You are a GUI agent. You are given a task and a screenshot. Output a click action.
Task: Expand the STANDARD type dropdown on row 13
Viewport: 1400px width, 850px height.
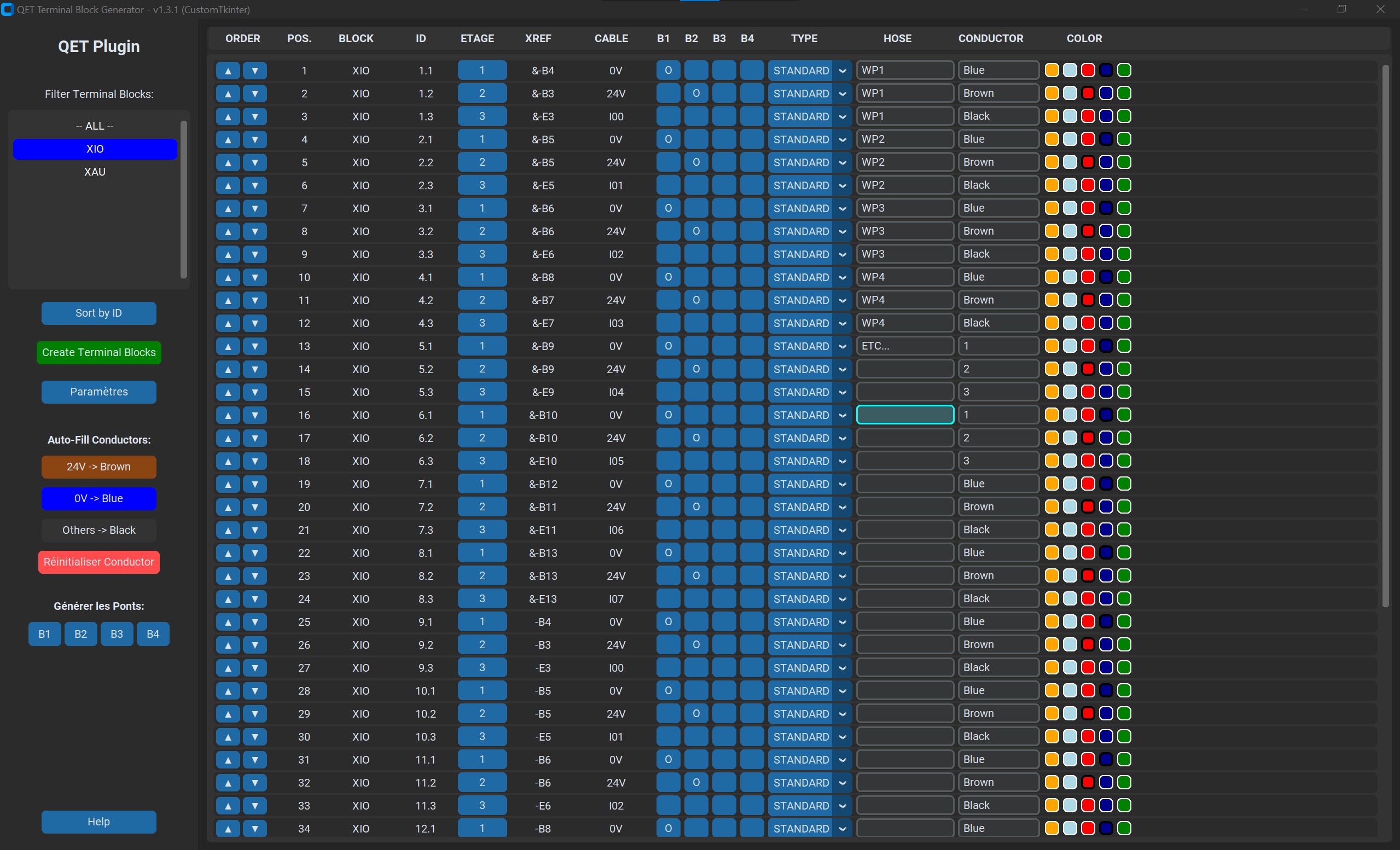point(843,346)
